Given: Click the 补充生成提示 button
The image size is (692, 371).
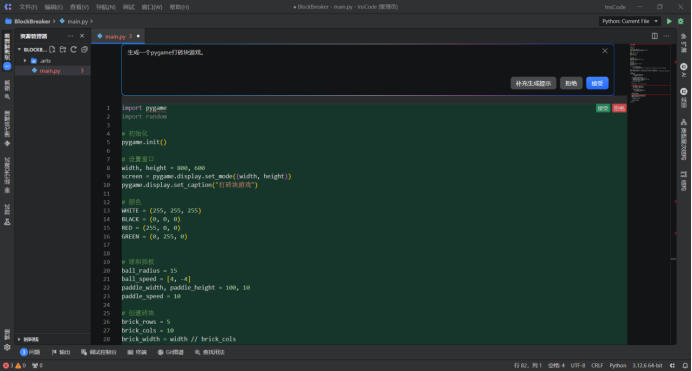Looking at the screenshot, I should click(533, 83).
